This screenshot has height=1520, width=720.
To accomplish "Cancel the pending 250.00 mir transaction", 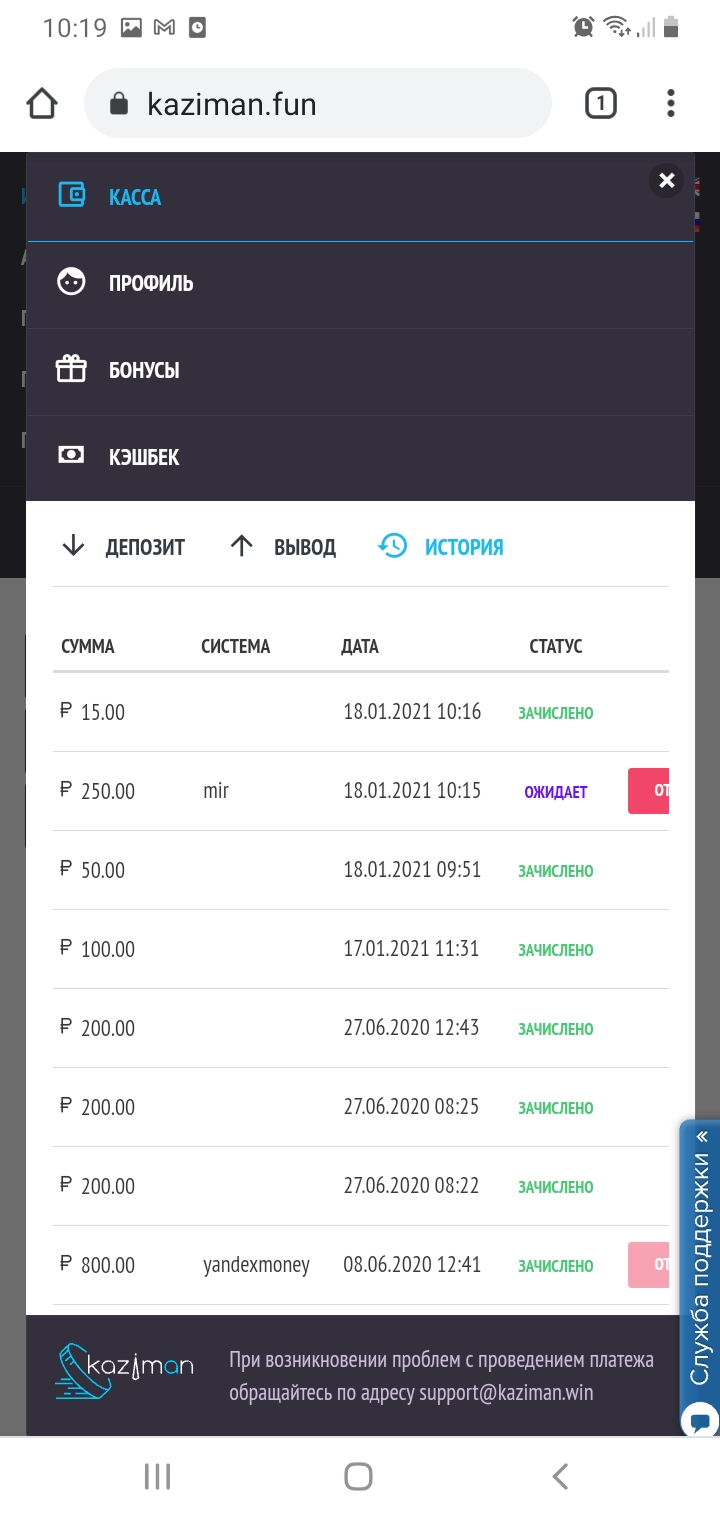I will 649,791.
